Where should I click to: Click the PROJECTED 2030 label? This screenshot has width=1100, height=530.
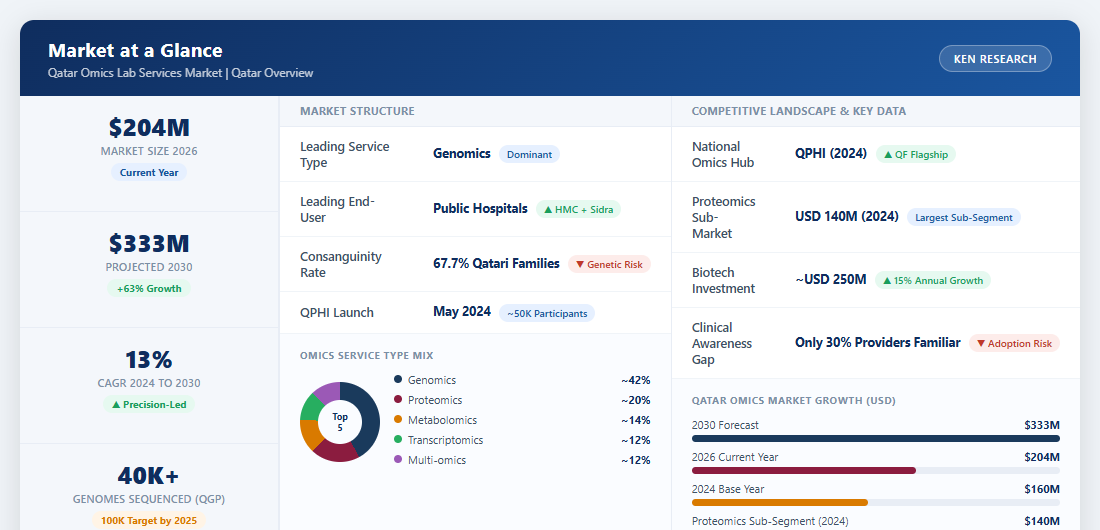pyautogui.click(x=149, y=267)
